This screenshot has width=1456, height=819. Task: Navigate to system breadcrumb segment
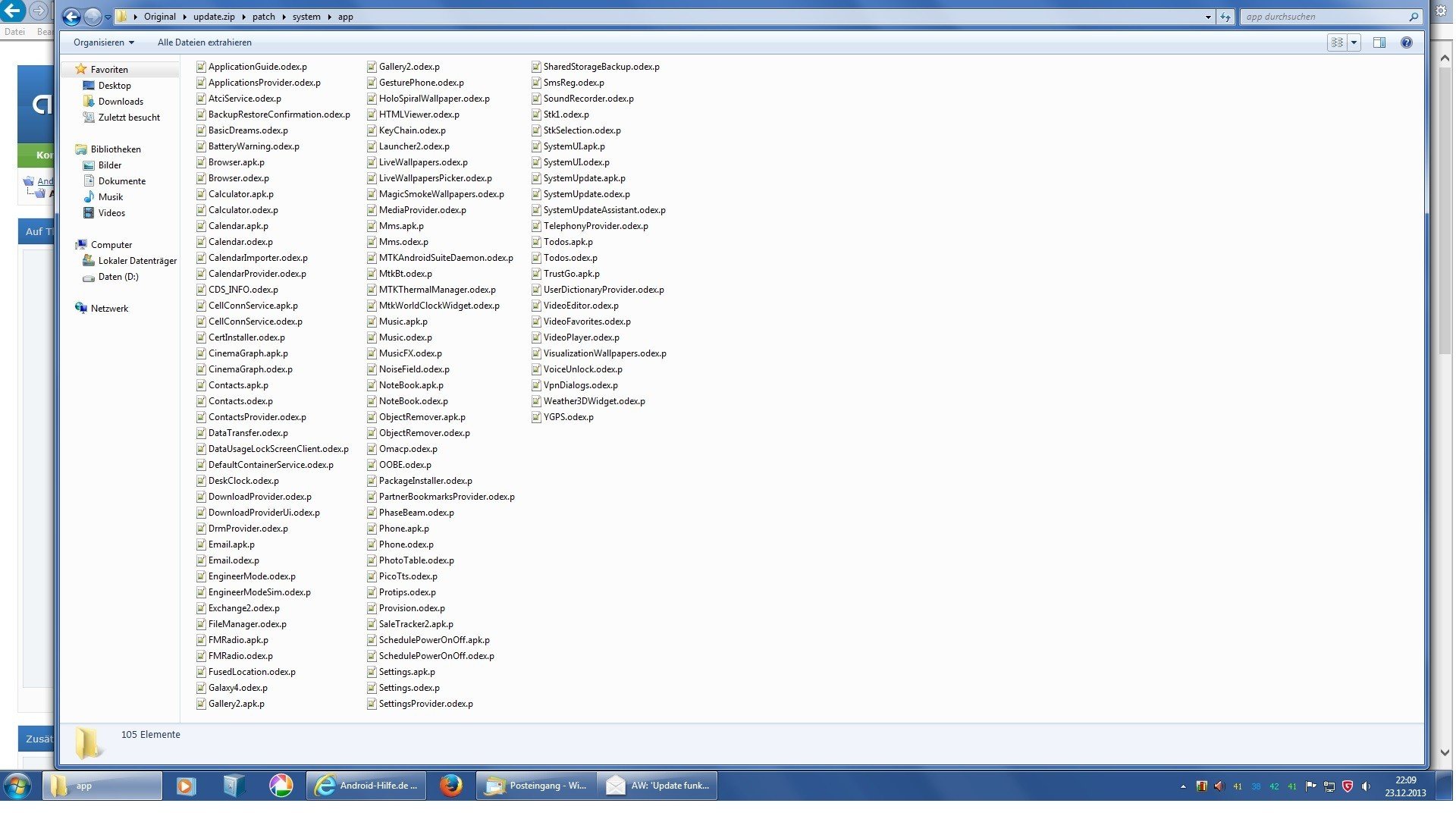(x=306, y=17)
